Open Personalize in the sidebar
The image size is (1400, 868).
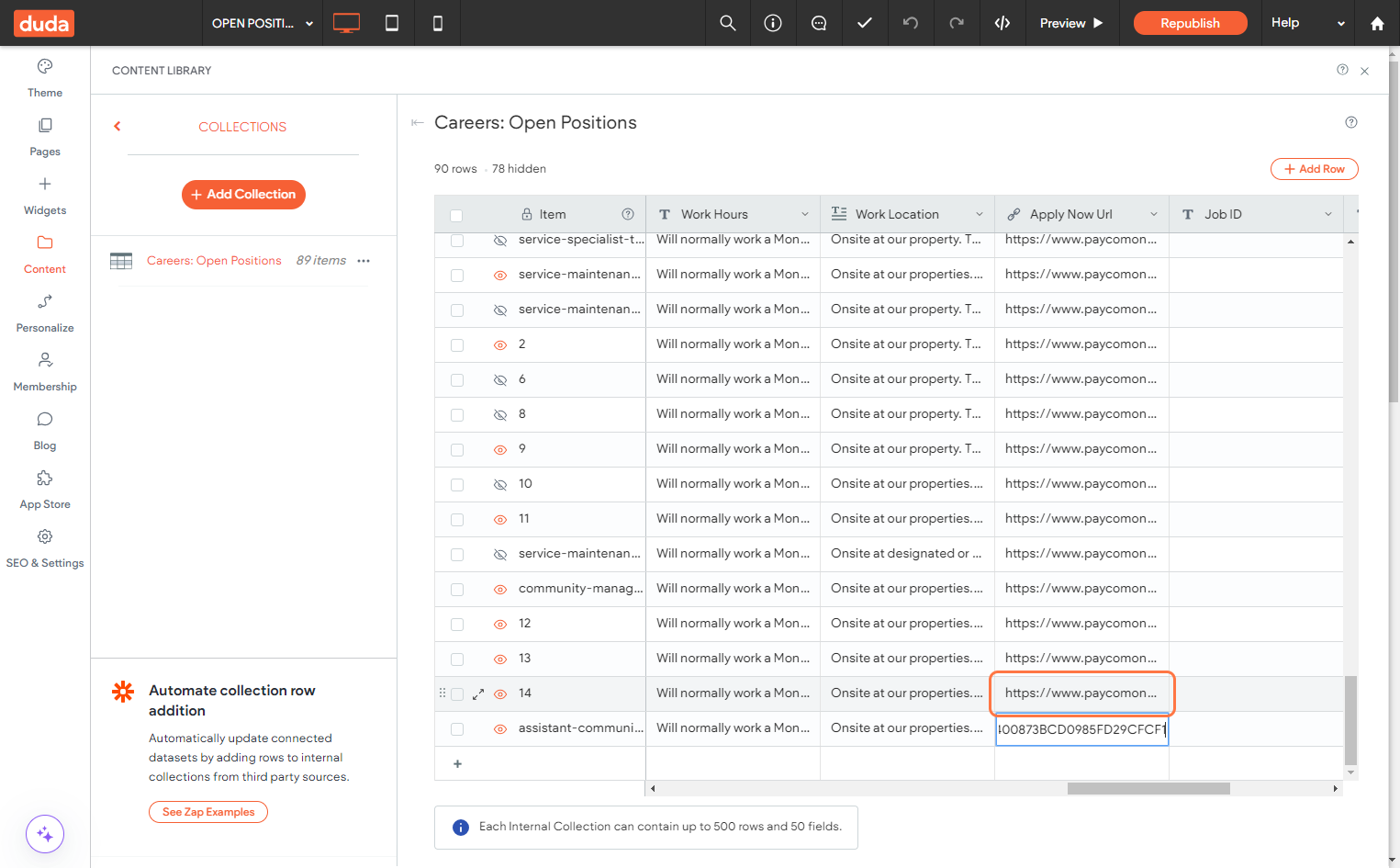(45, 313)
